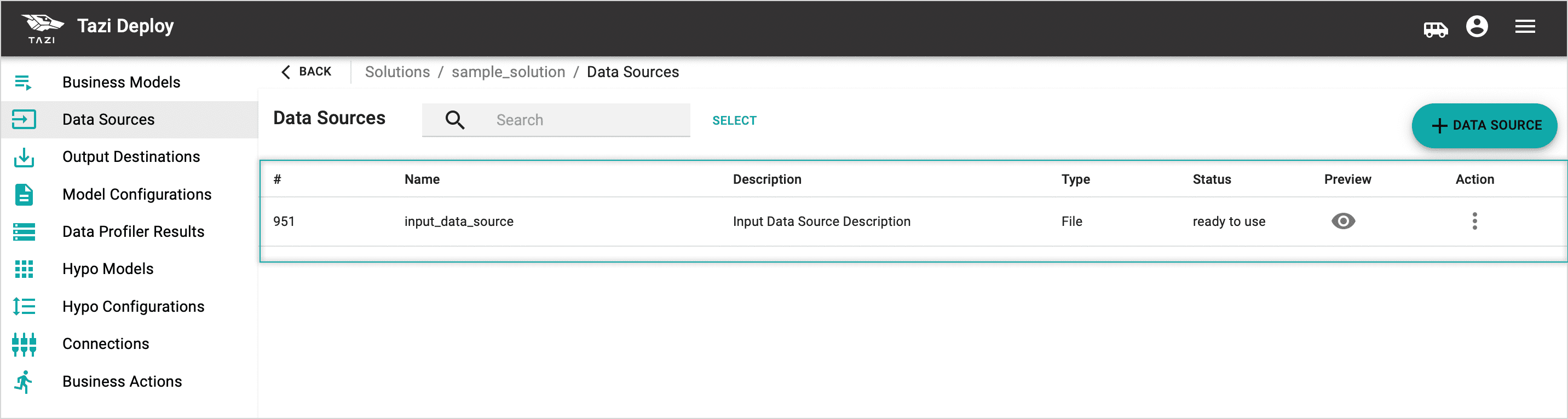Click the Tazi Deploy title
The width and height of the screenshot is (1568, 419).
point(125,26)
